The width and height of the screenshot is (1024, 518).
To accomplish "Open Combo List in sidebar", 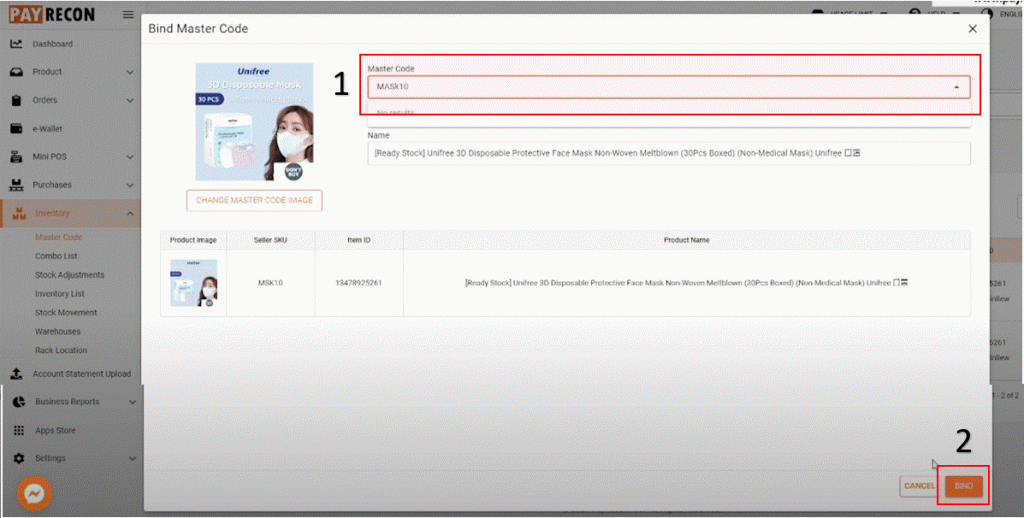I will click(x=56, y=256).
